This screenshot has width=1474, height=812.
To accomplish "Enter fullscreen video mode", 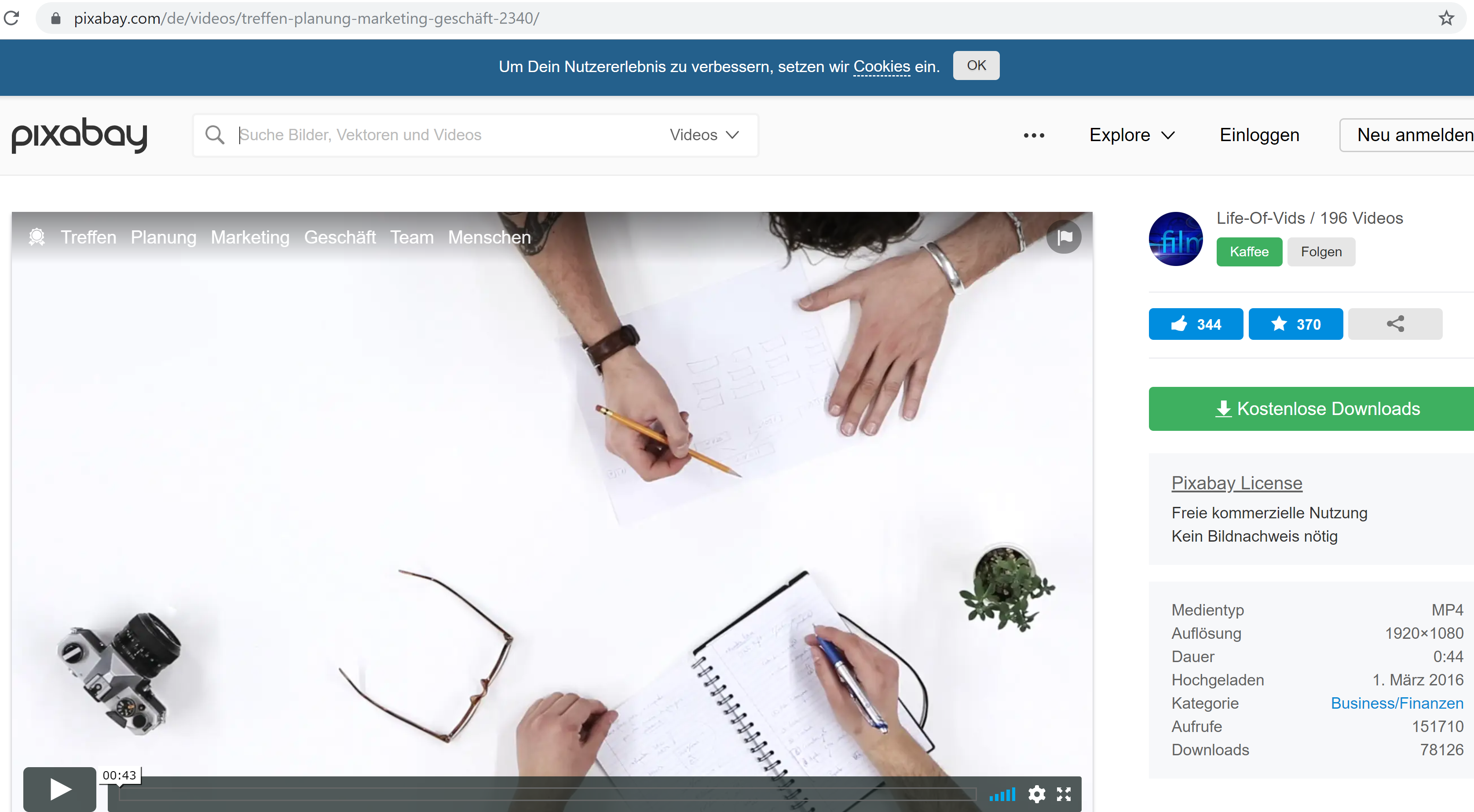I will (1064, 794).
